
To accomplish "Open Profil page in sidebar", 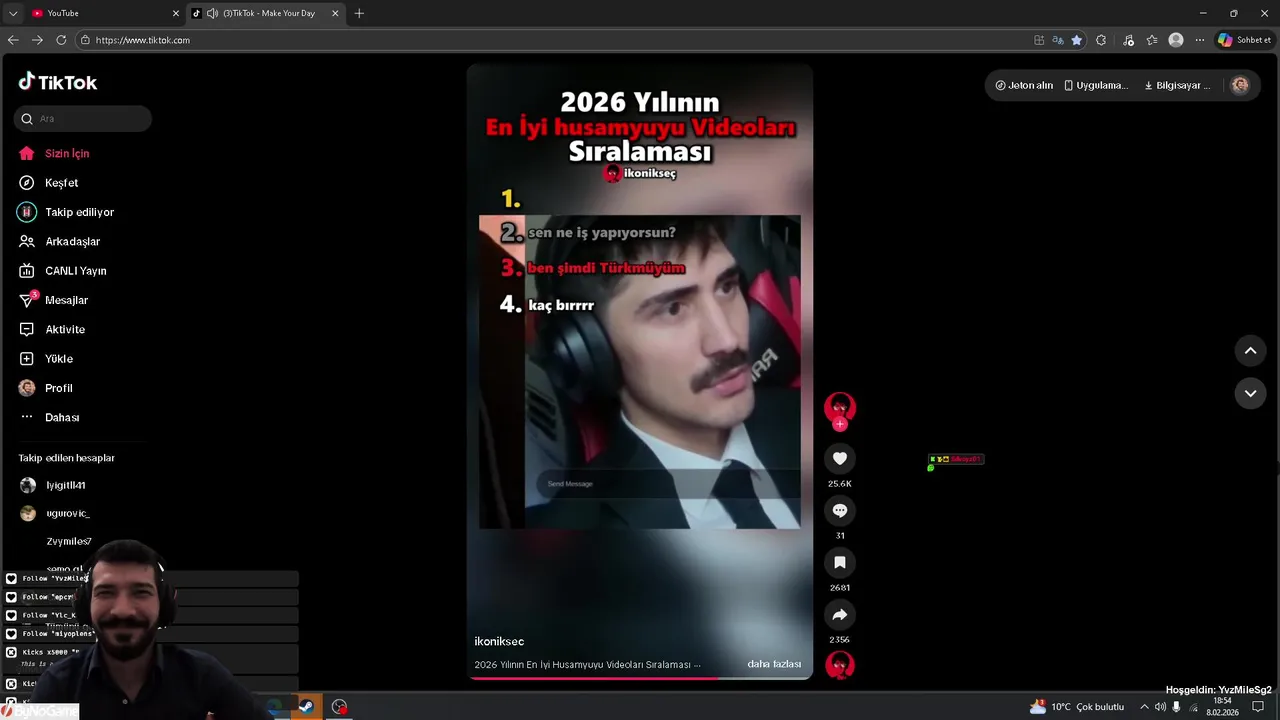I will coord(46,388).
